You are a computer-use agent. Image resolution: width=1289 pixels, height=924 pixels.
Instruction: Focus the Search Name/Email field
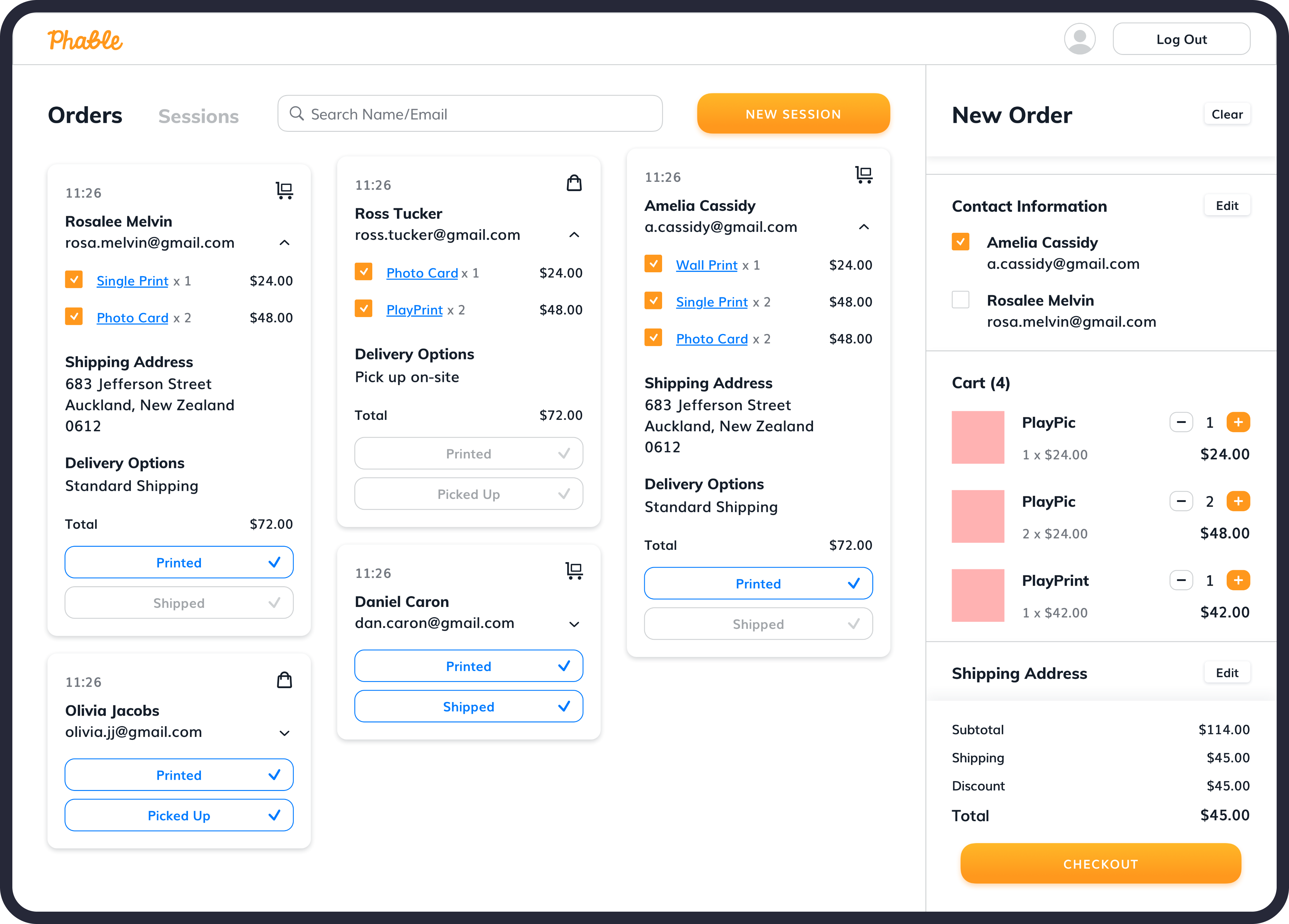click(470, 114)
